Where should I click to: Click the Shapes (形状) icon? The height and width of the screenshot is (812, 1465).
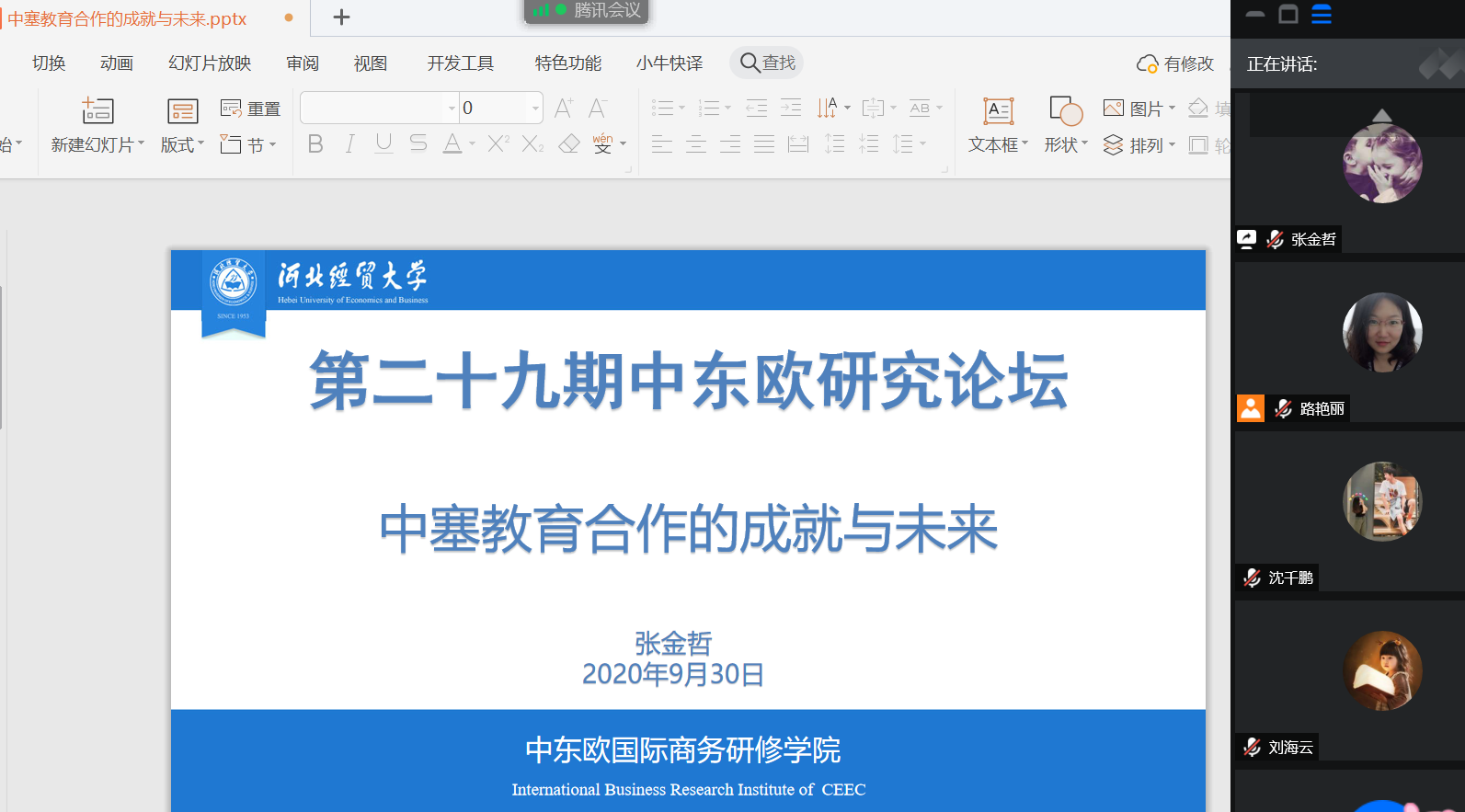(1065, 111)
